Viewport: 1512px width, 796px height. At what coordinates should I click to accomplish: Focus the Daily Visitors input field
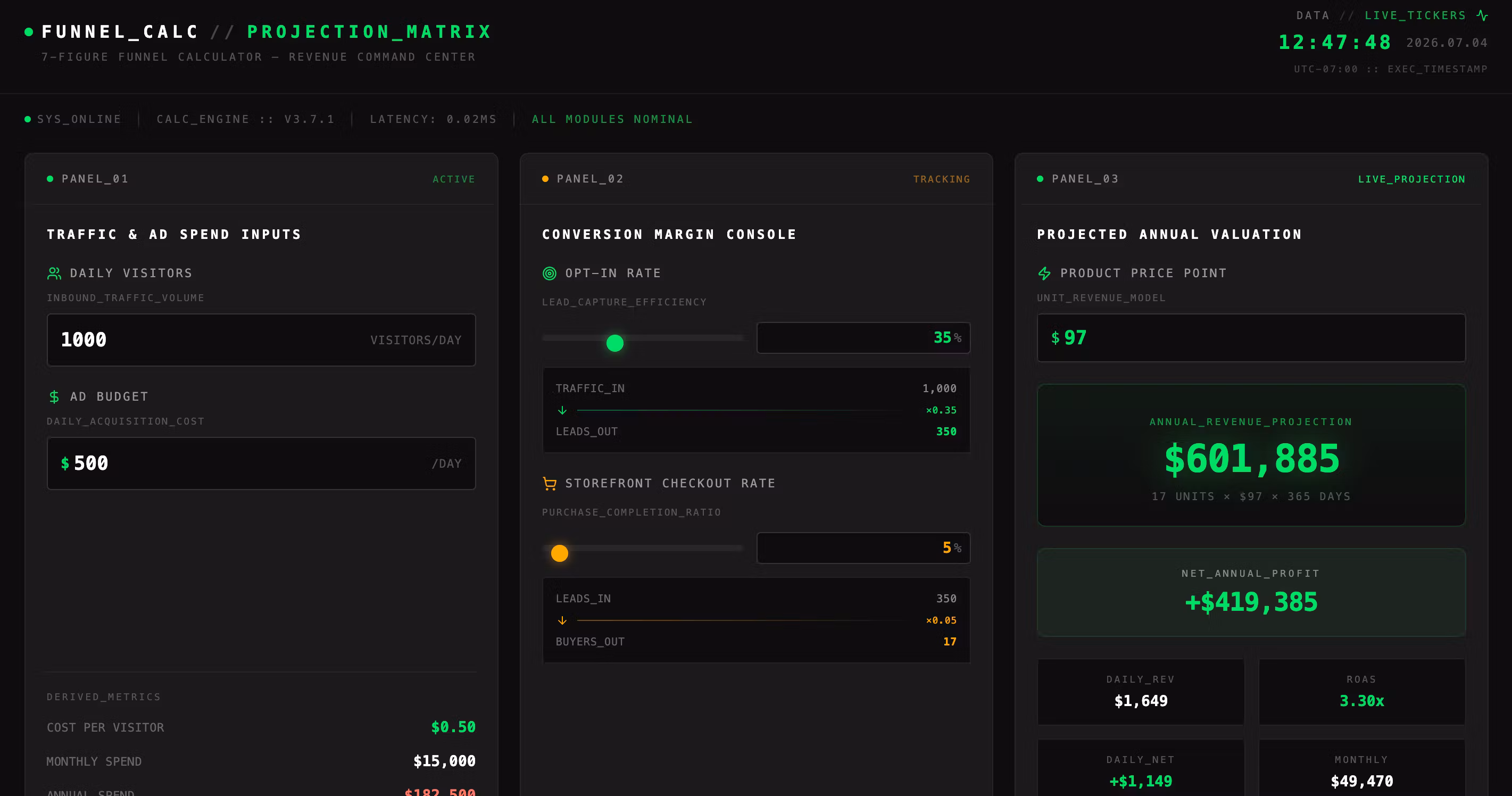(261, 340)
